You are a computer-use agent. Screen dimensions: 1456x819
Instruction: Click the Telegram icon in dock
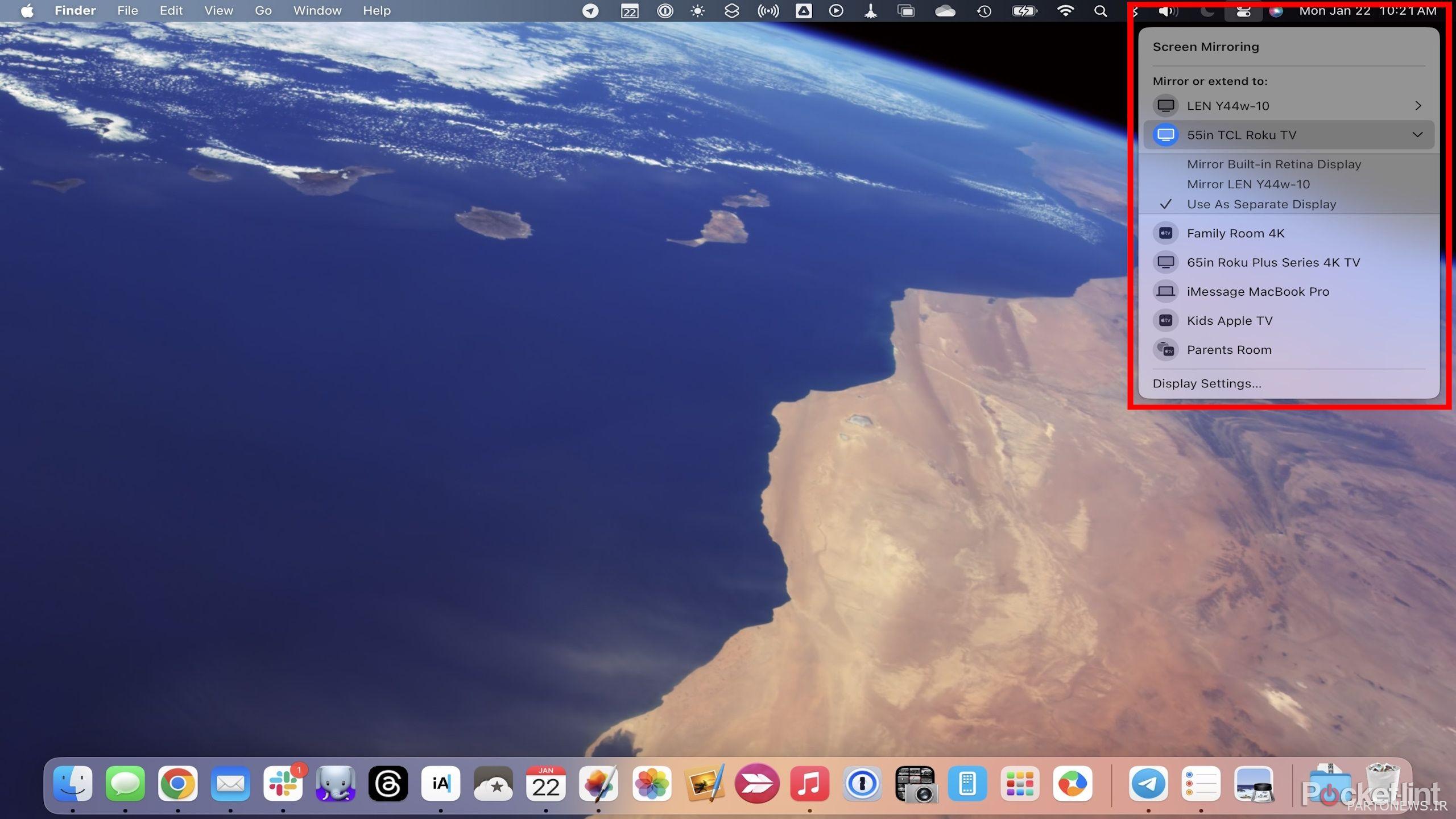tap(1148, 784)
